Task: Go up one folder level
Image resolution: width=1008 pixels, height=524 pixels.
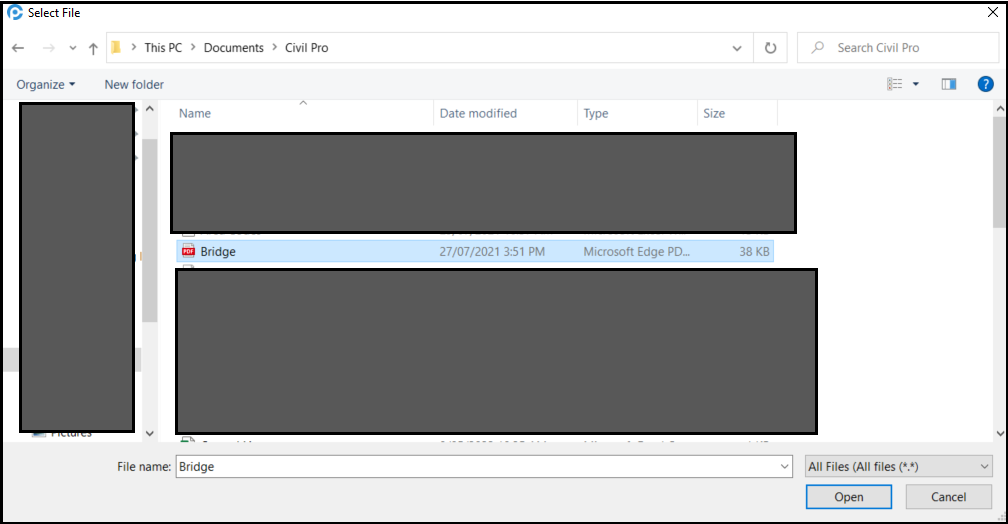Action: pos(93,48)
